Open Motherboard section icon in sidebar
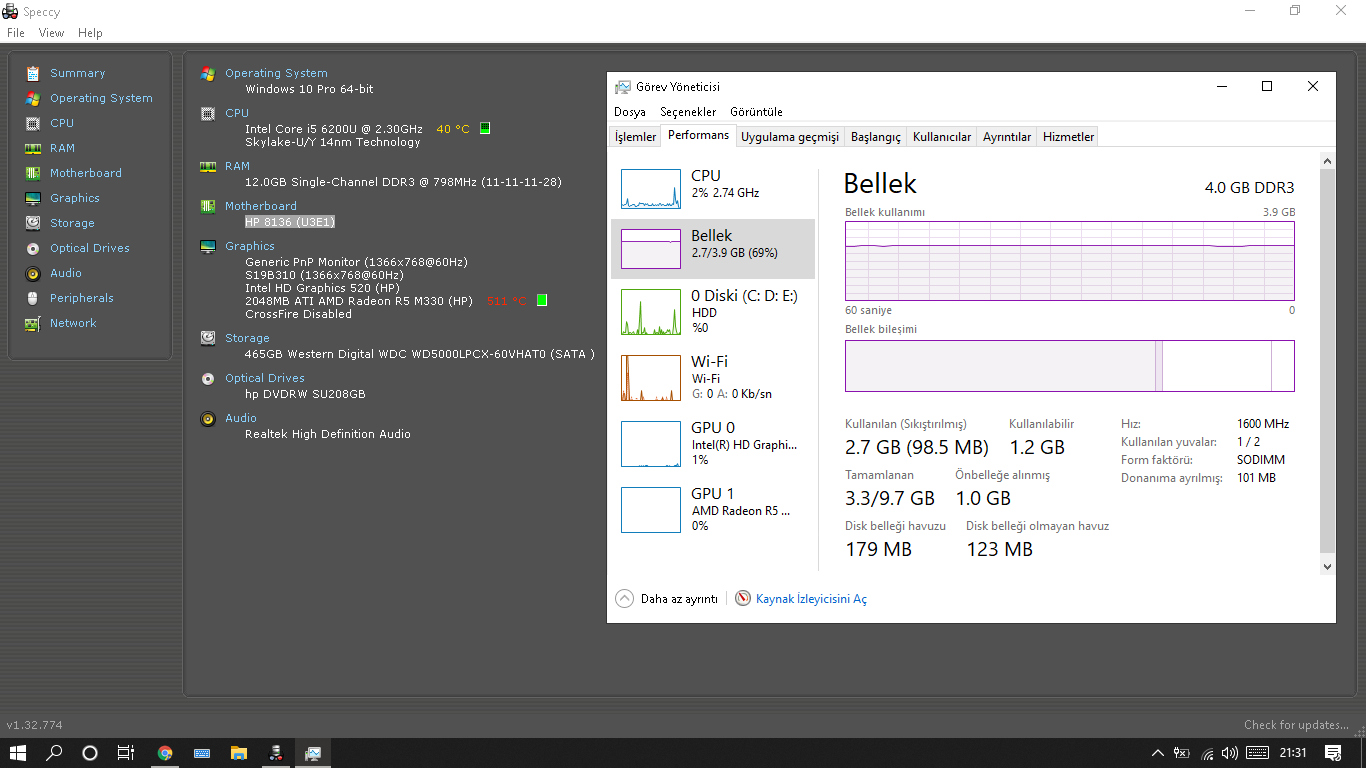The height and width of the screenshot is (768, 1366). coord(33,173)
